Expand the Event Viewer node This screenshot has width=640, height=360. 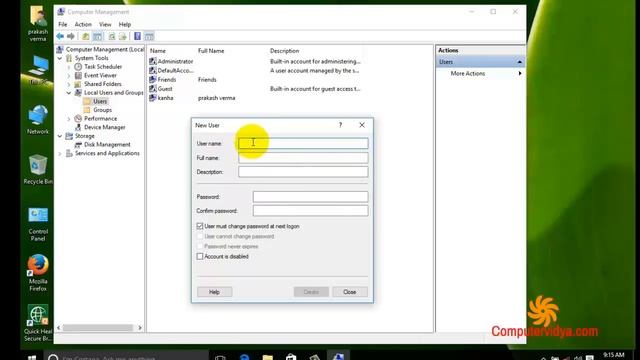point(69,75)
